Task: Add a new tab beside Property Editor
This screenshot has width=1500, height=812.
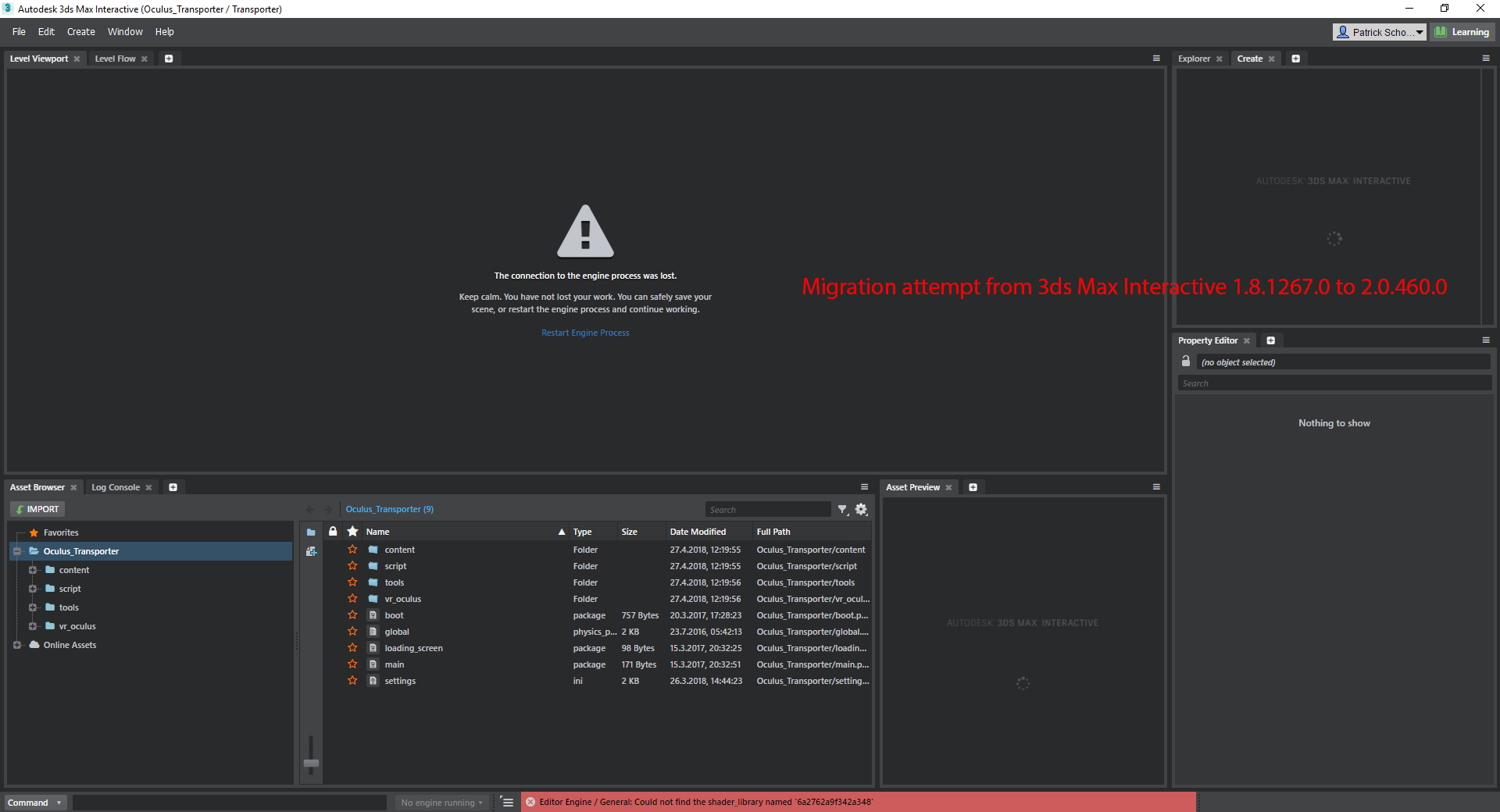Action: (1271, 340)
